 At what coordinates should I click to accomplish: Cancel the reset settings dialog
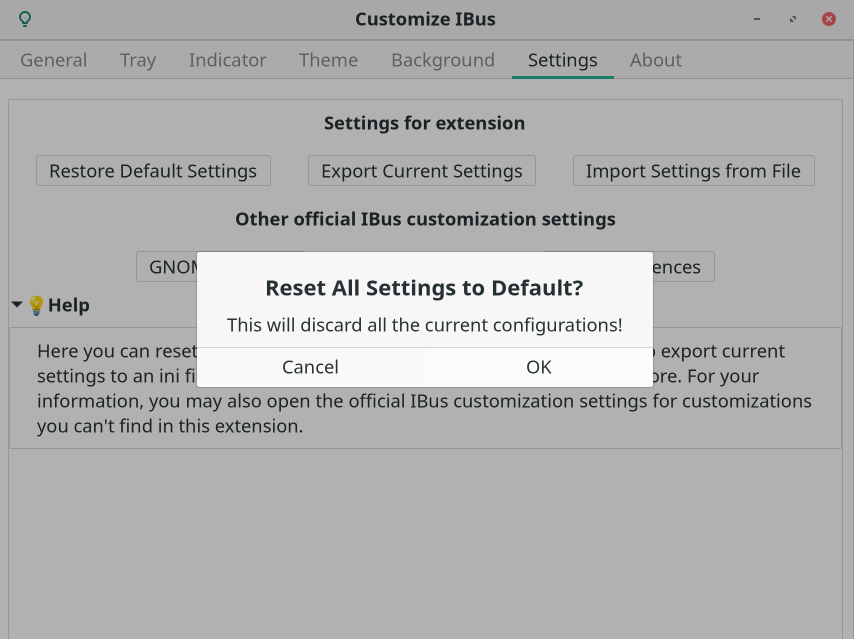(310, 367)
